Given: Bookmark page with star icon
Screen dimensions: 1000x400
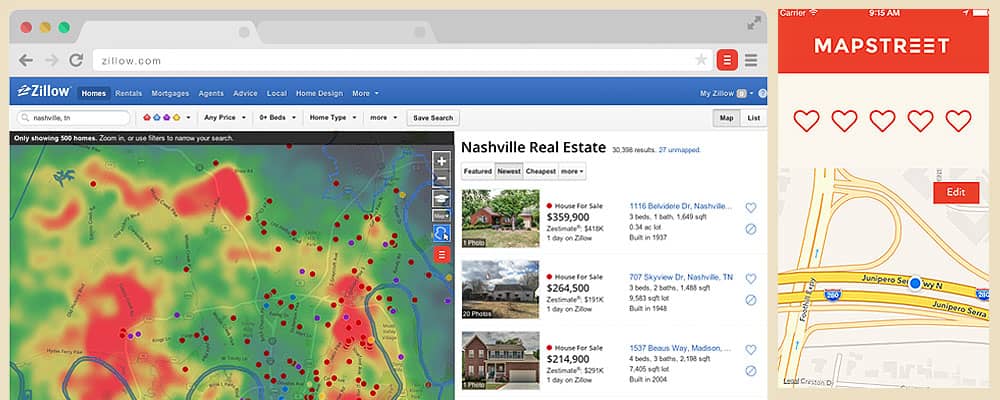Looking at the screenshot, I should click(701, 60).
